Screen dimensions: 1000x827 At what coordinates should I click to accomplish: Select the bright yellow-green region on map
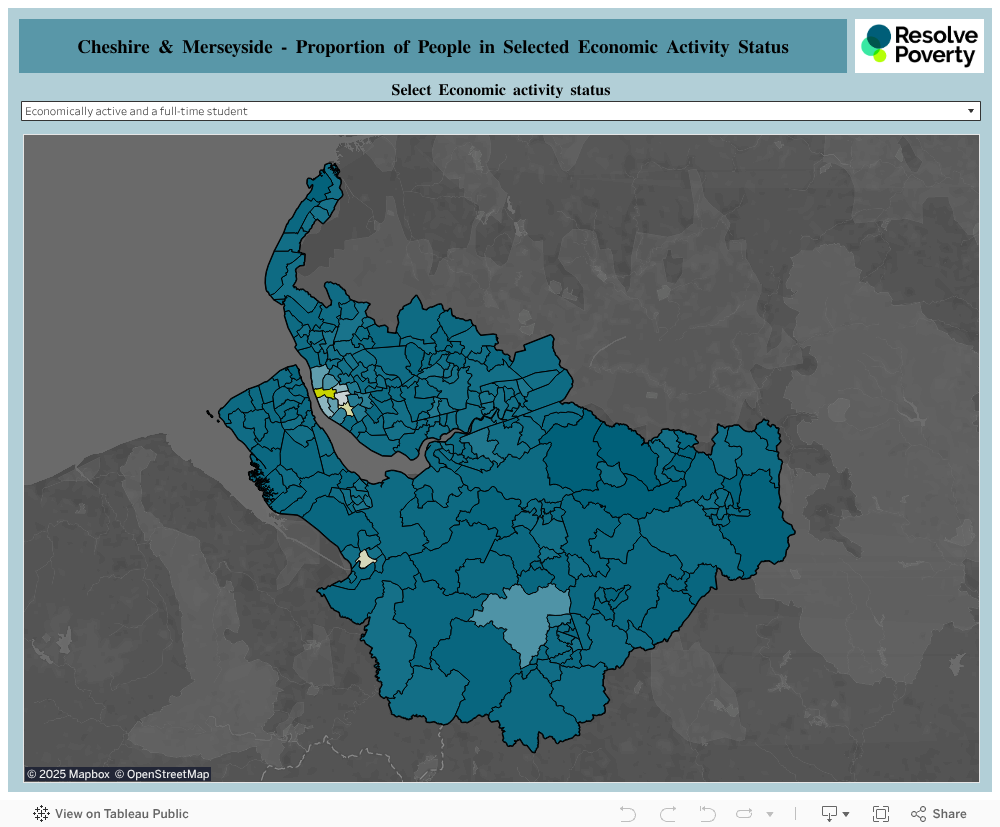click(324, 393)
